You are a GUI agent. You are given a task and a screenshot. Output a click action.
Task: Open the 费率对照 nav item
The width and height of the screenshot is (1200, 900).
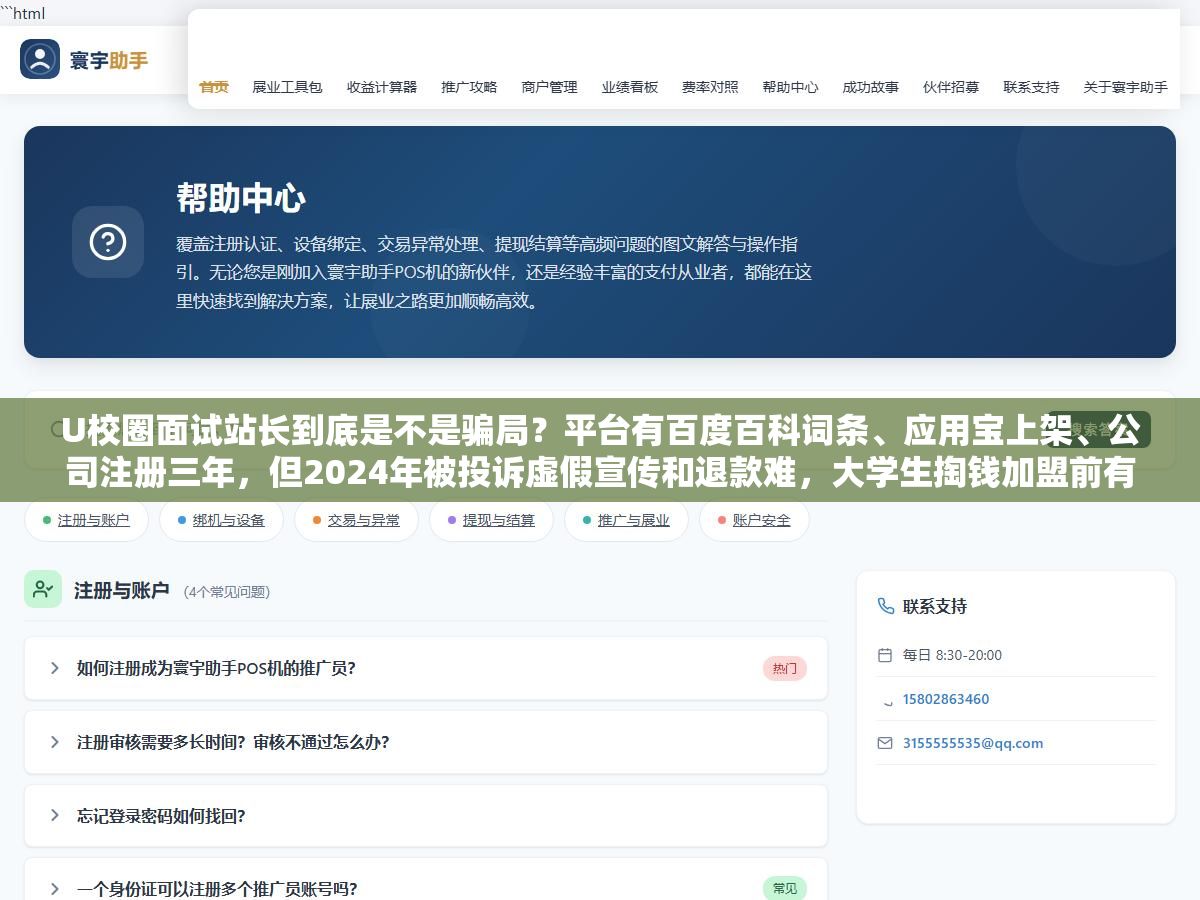pyautogui.click(x=710, y=87)
